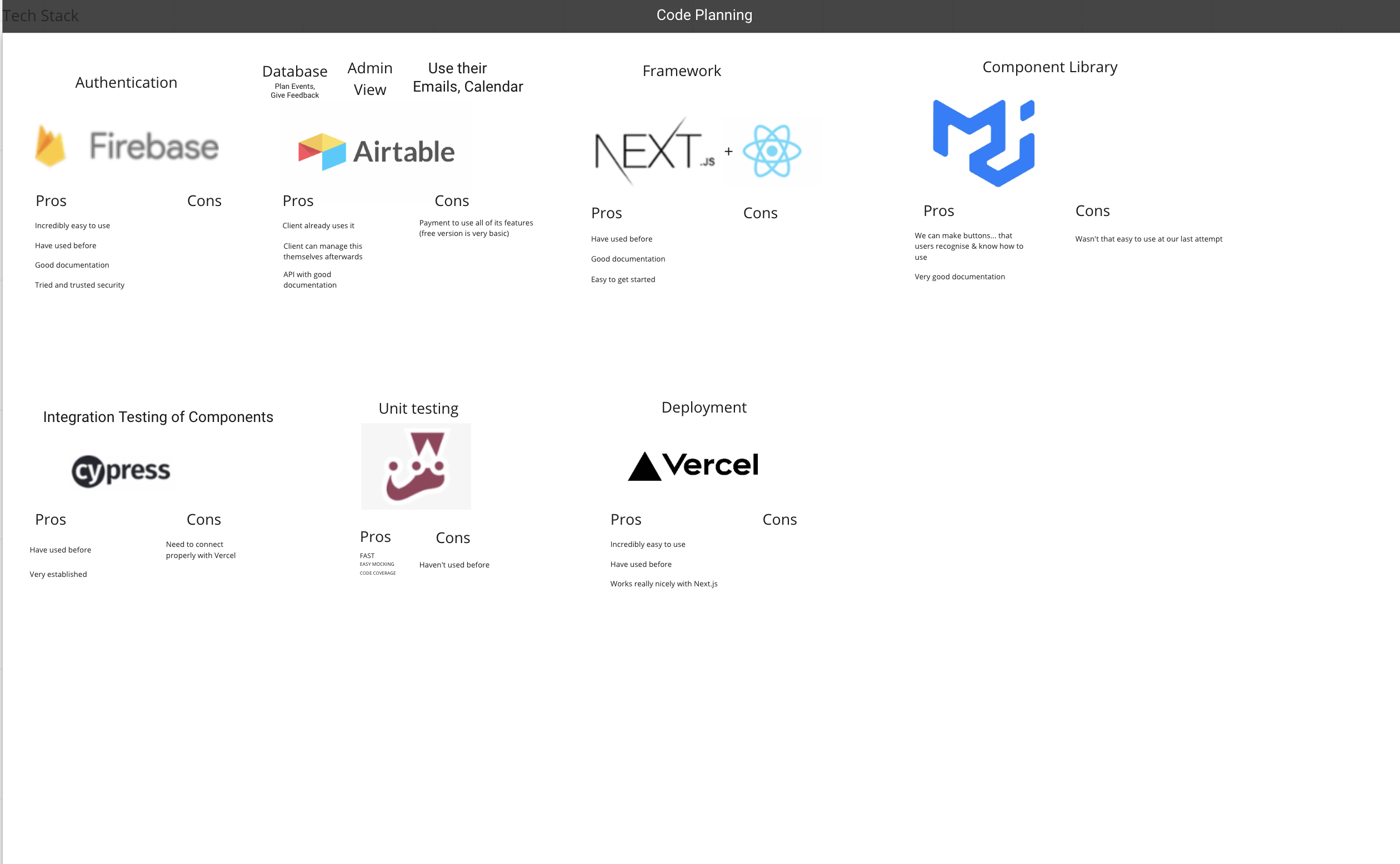Click the React atom logo

772,152
